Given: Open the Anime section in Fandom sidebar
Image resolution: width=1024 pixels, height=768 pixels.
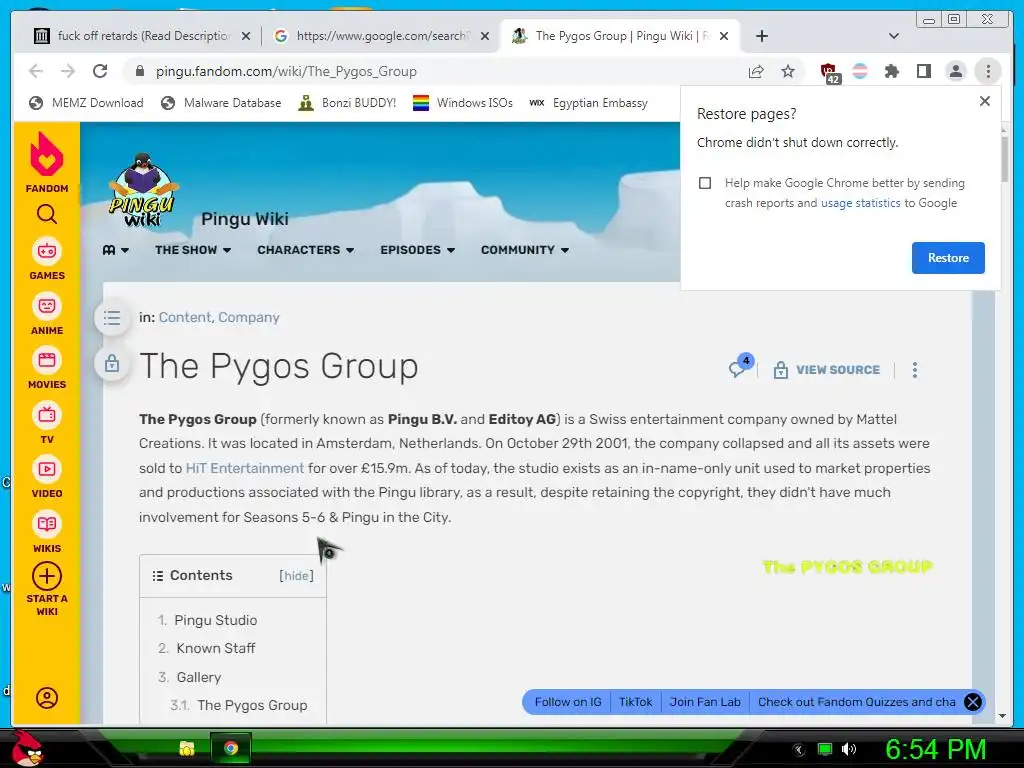Looking at the screenshot, I should [47, 314].
